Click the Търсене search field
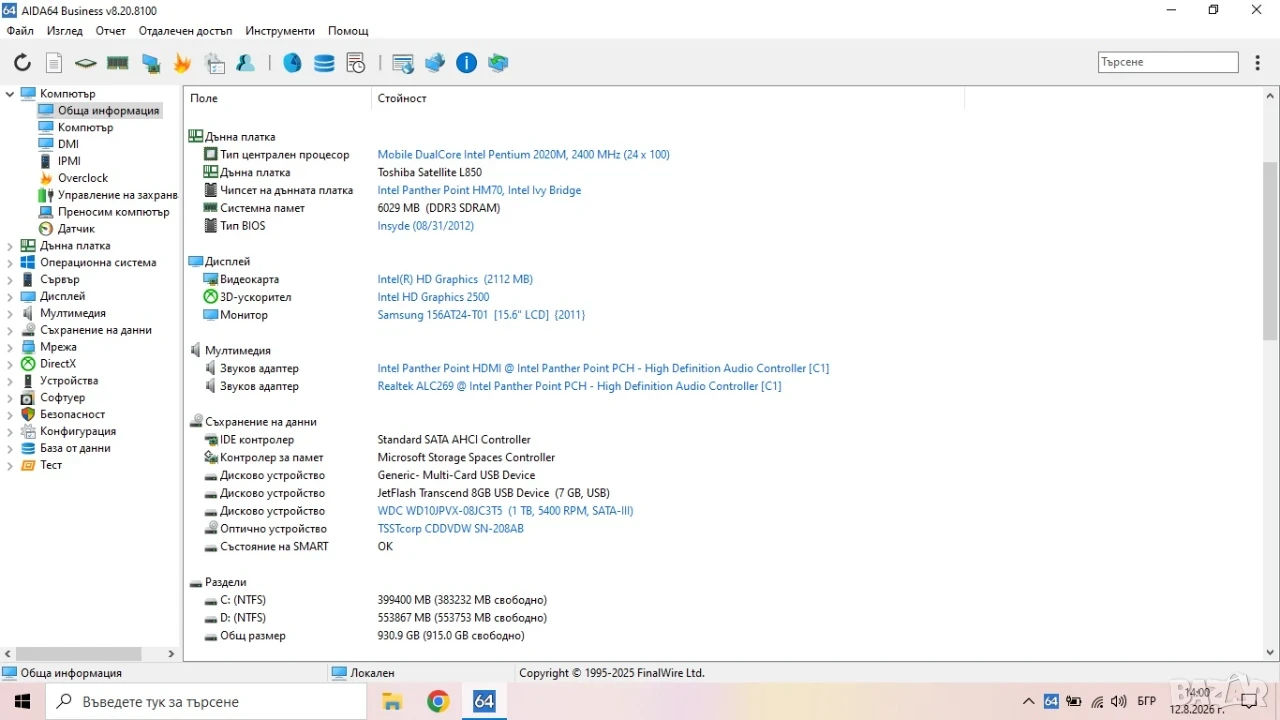The width and height of the screenshot is (1280, 720). pyautogui.click(x=1168, y=62)
